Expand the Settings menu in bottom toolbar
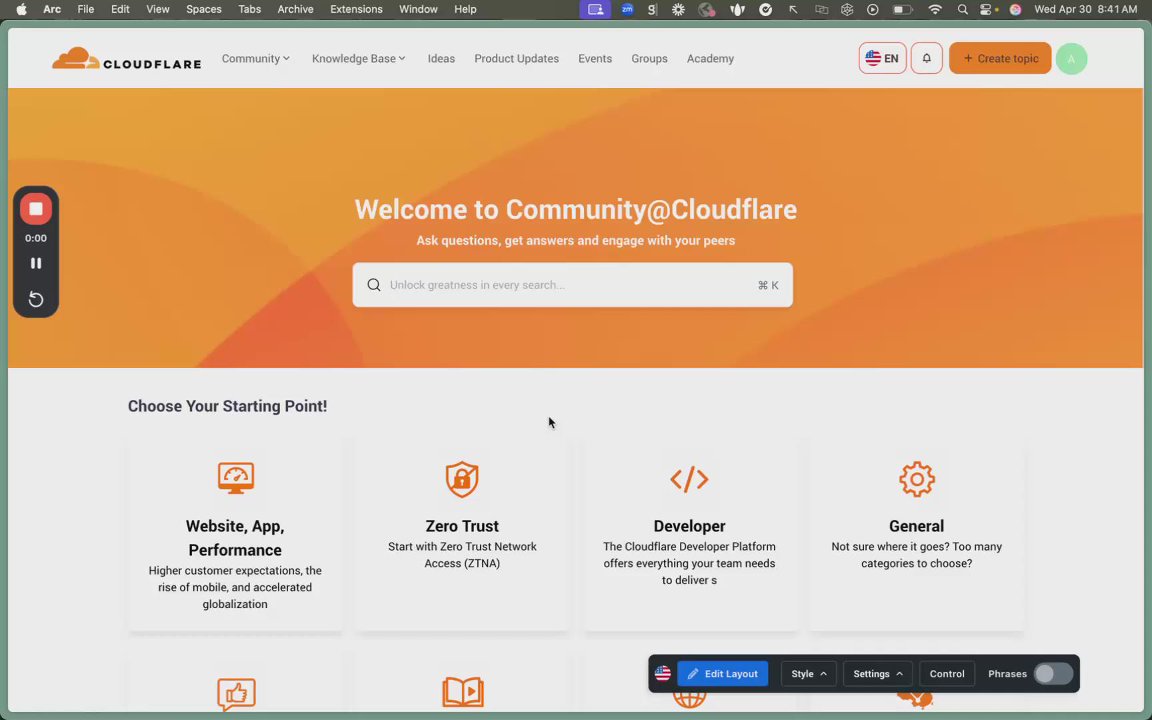The image size is (1152, 720). pos(878,674)
